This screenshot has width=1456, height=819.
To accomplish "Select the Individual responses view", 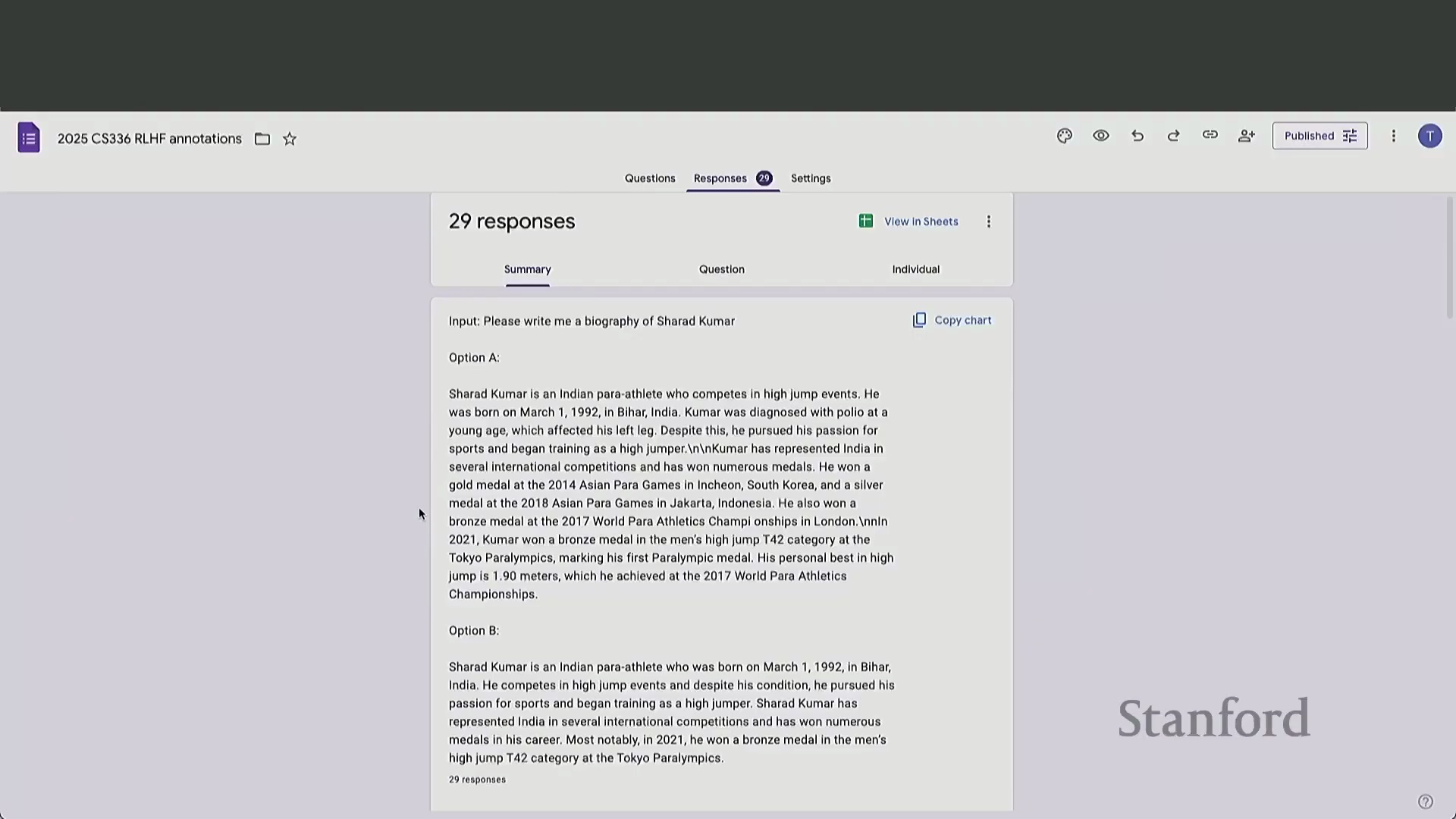I will pos(915,269).
